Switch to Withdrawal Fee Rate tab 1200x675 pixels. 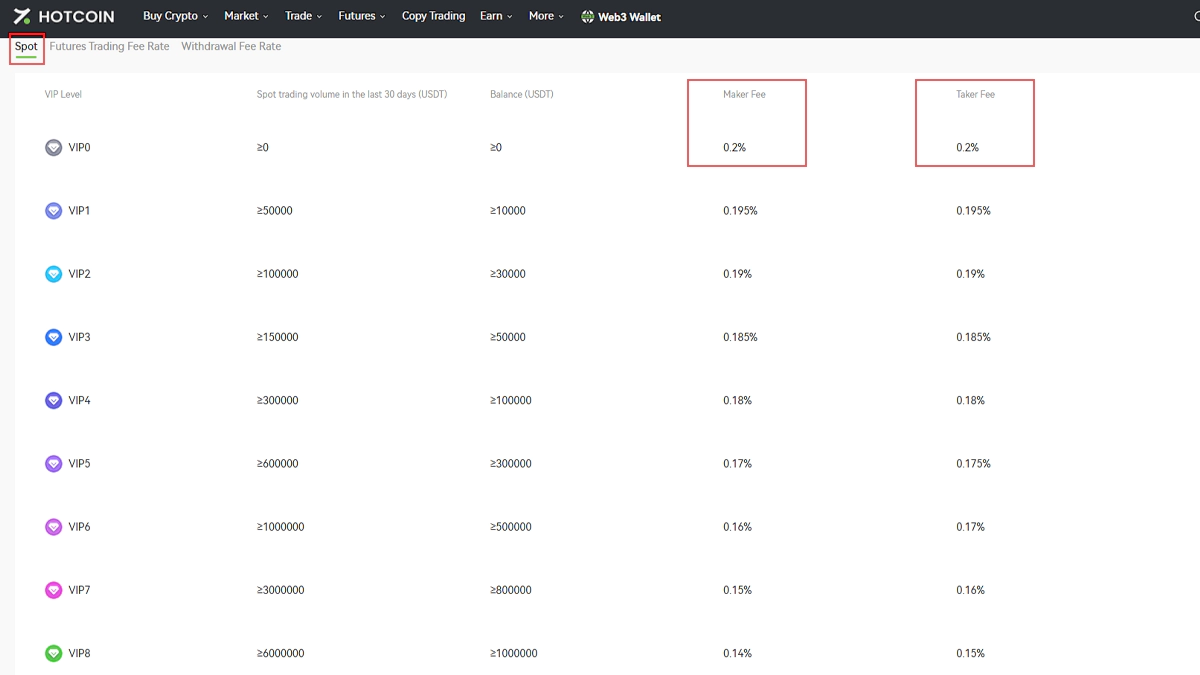click(x=231, y=47)
